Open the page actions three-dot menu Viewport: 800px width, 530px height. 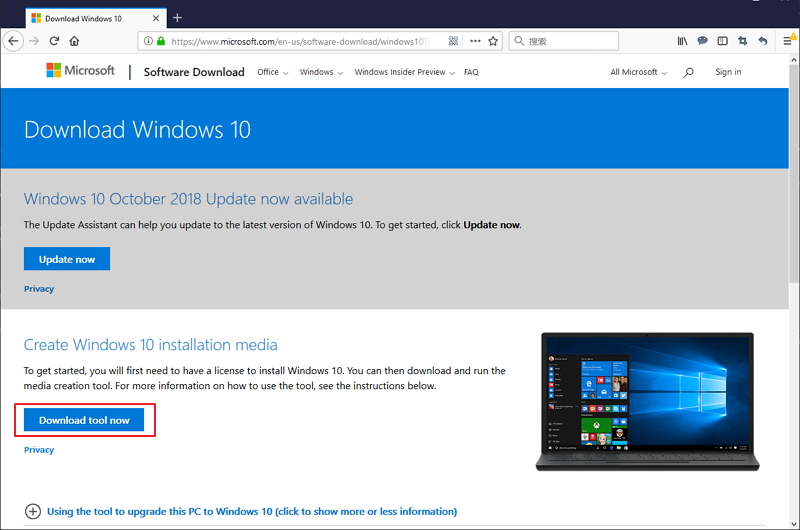(x=475, y=41)
